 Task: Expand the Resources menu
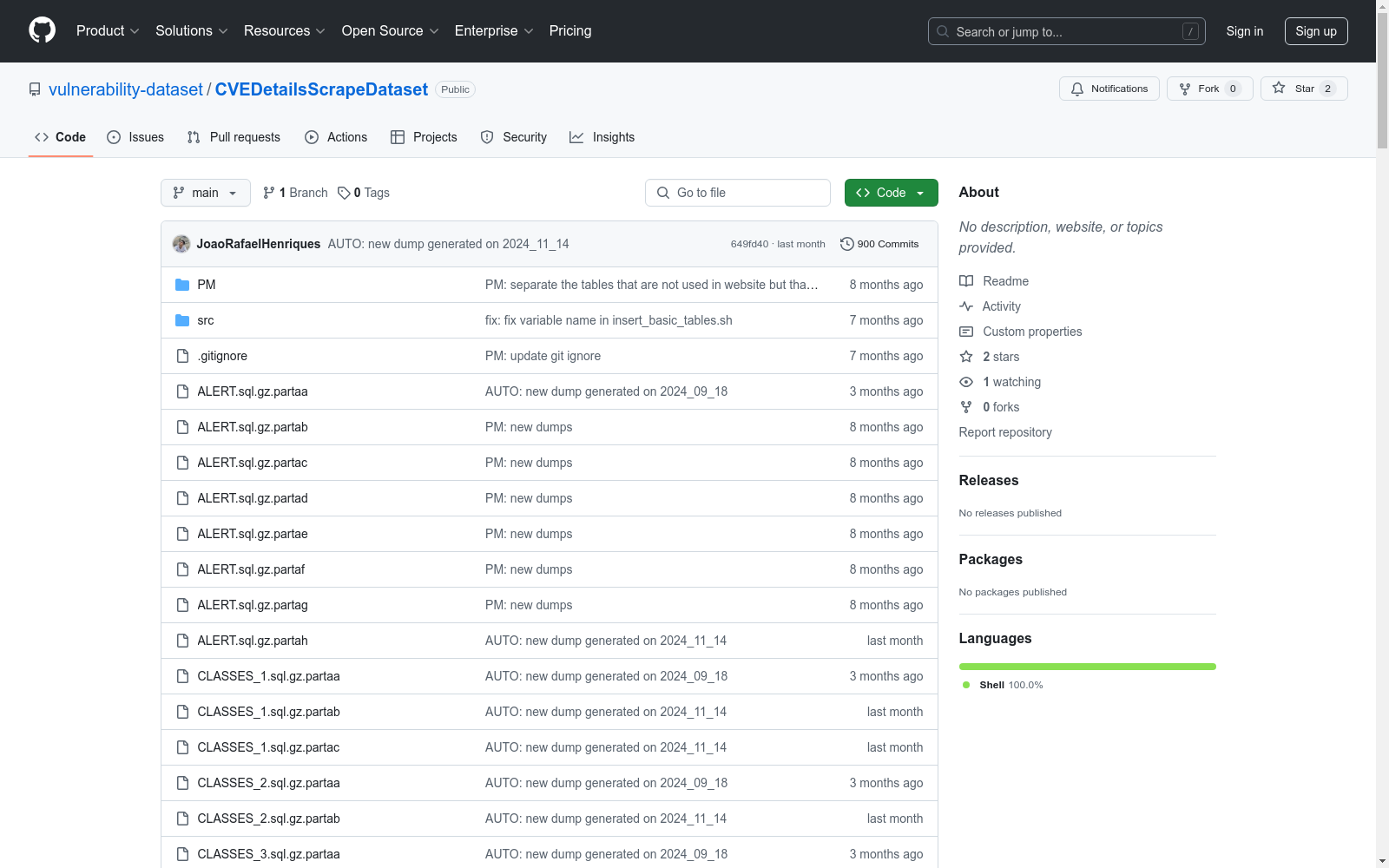pos(284,30)
